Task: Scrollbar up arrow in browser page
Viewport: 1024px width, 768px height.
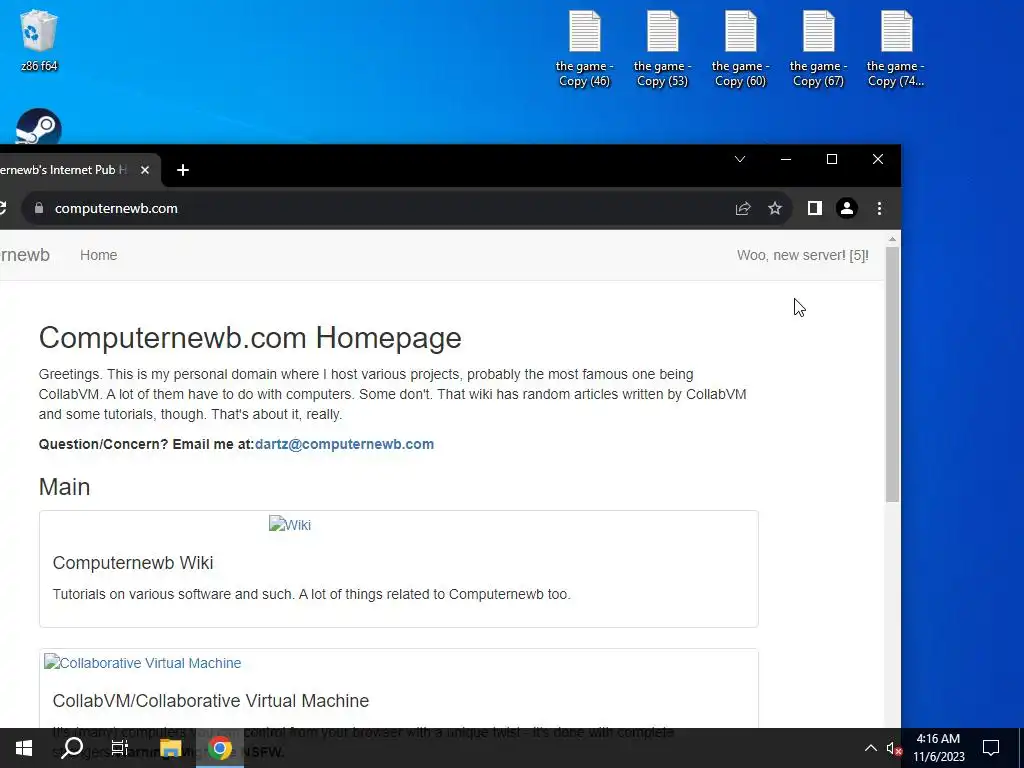Action: (x=892, y=240)
